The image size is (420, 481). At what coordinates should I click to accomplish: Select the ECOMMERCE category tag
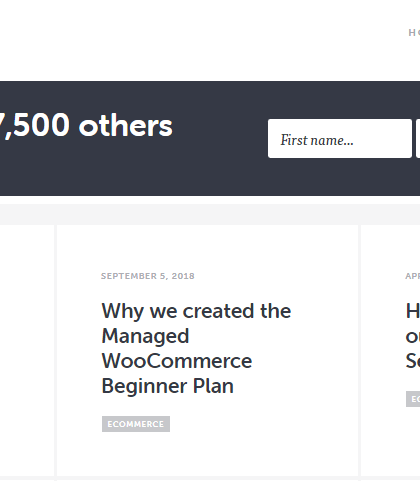[136, 424]
